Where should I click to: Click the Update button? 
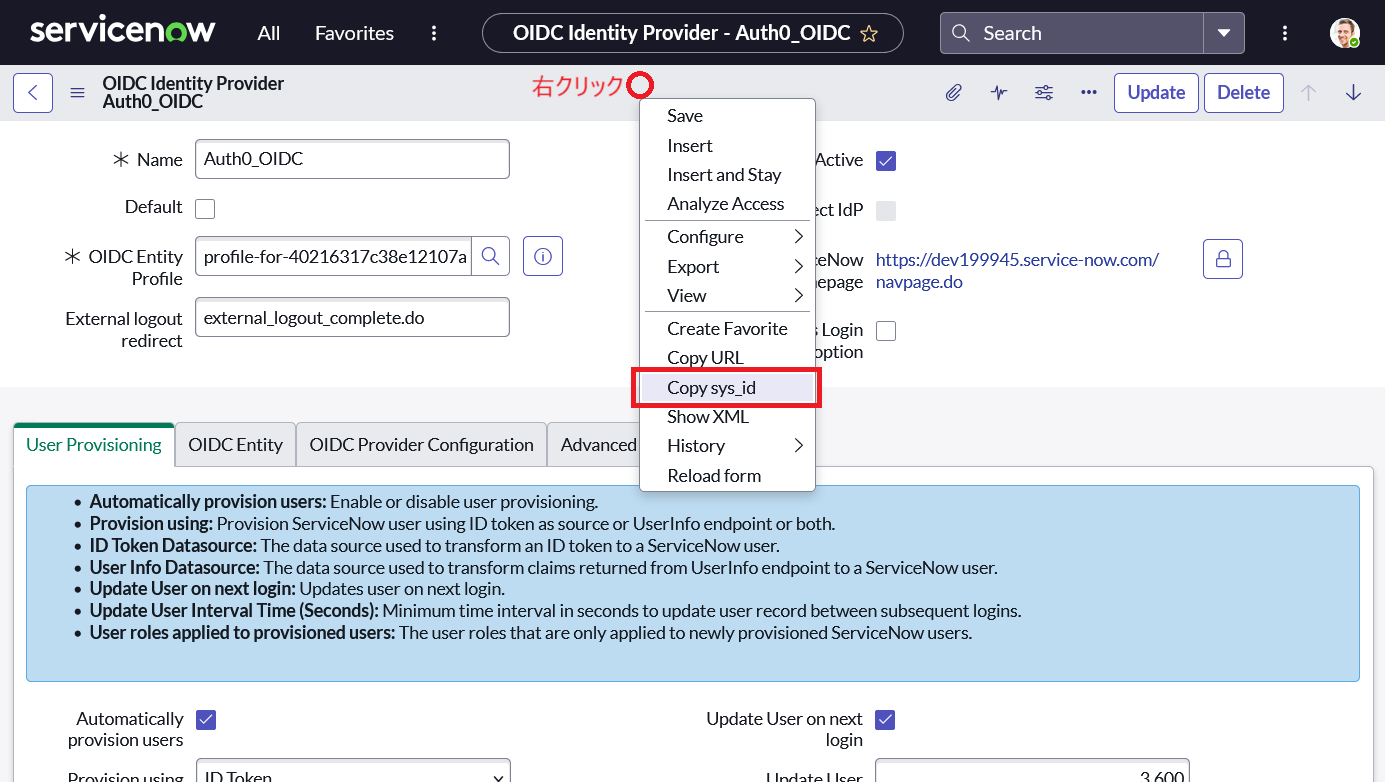tap(1156, 92)
